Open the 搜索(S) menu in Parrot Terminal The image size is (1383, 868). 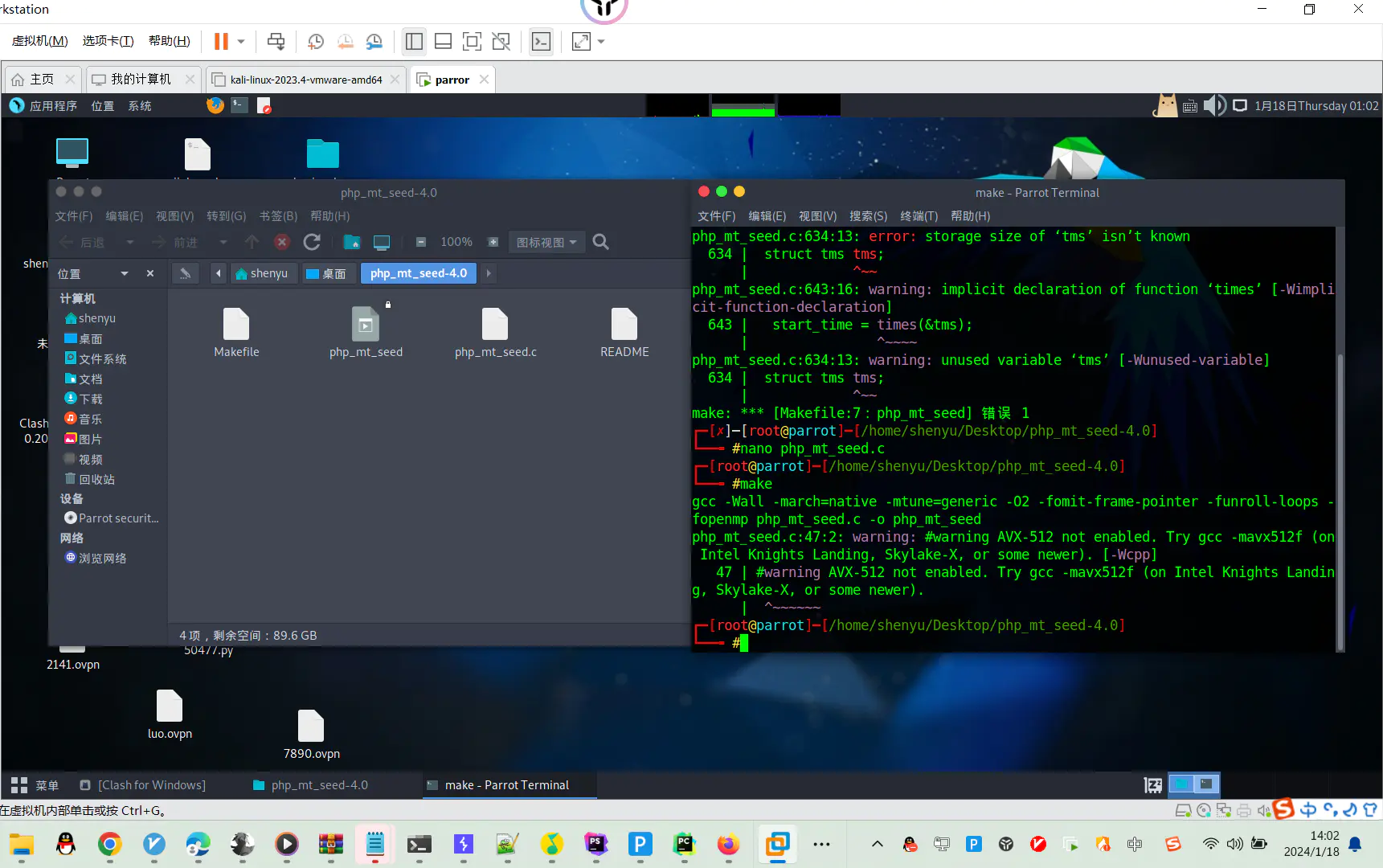click(868, 216)
